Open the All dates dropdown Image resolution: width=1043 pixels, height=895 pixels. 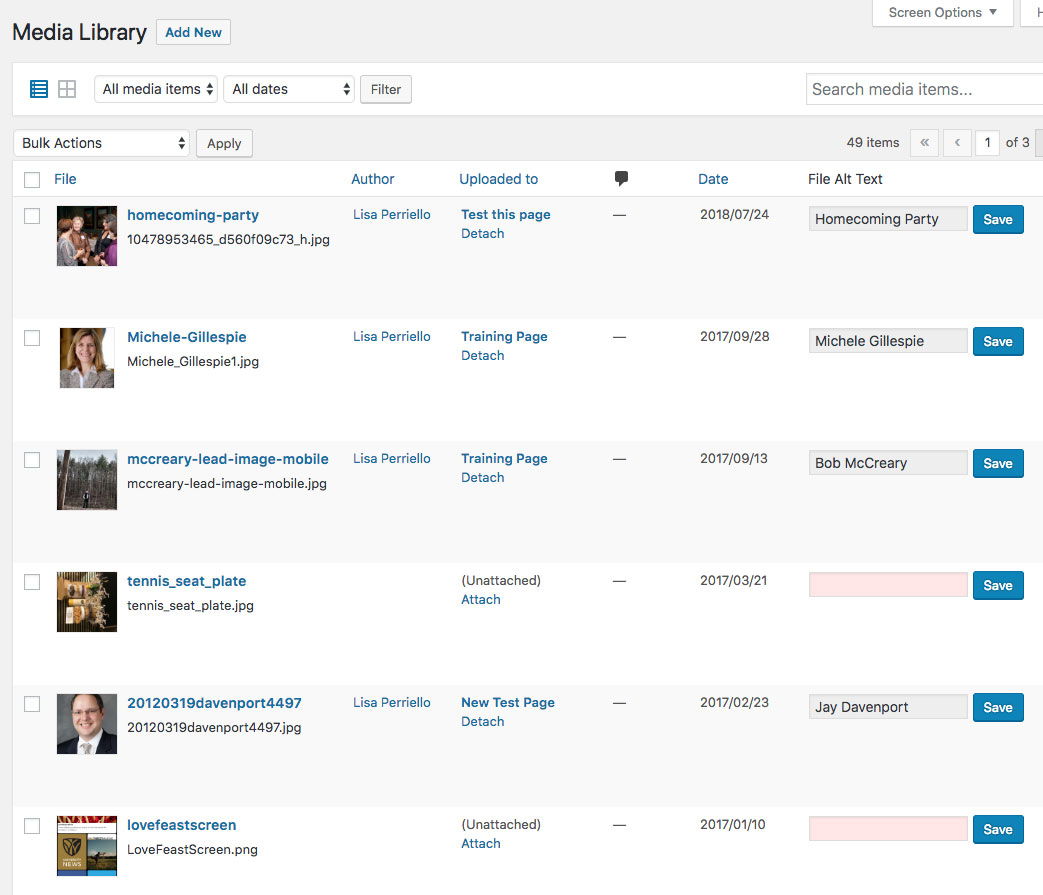pyautogui.click(x=289, y=89)
